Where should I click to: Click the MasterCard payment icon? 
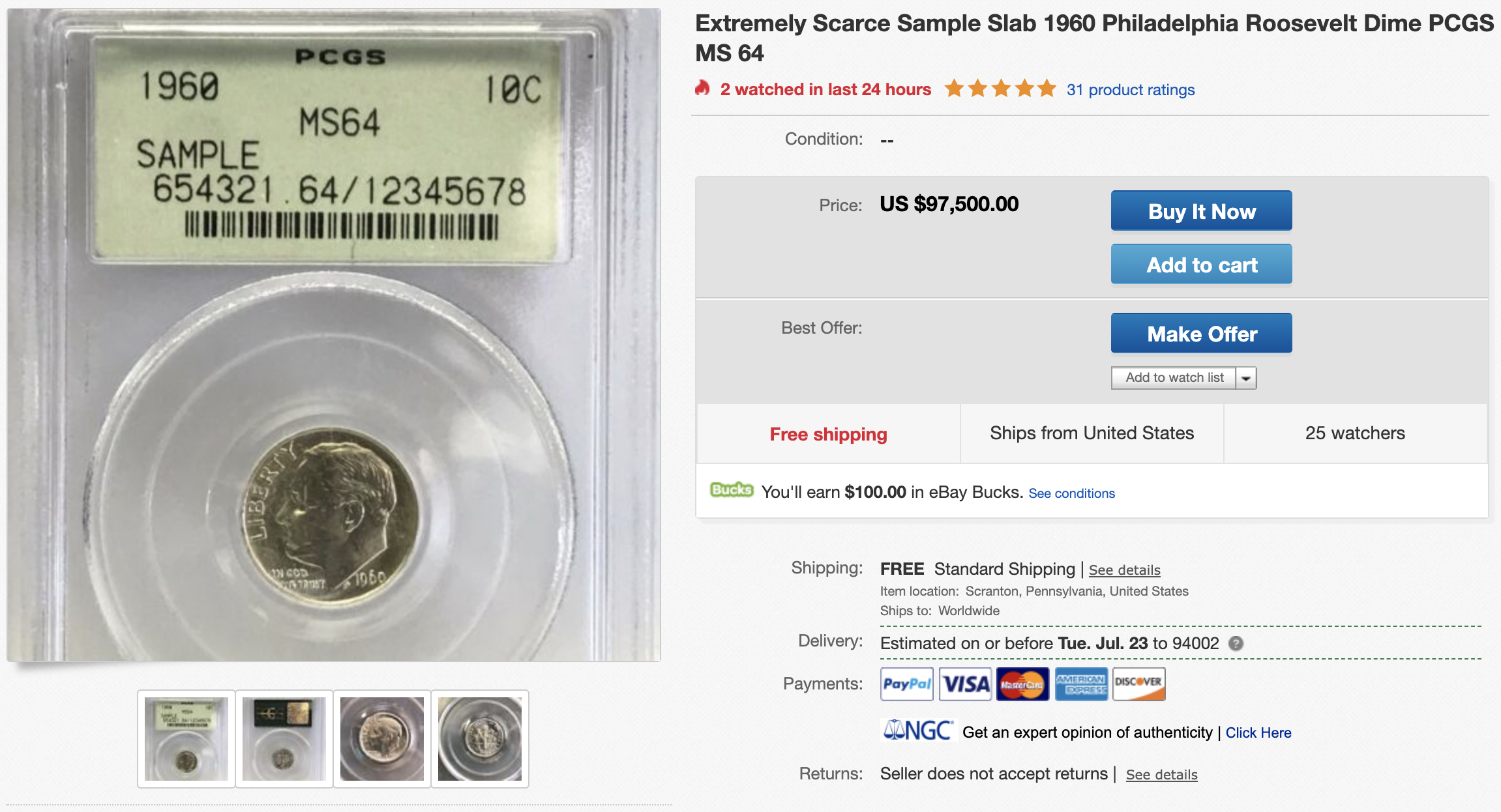point(1022,684)
